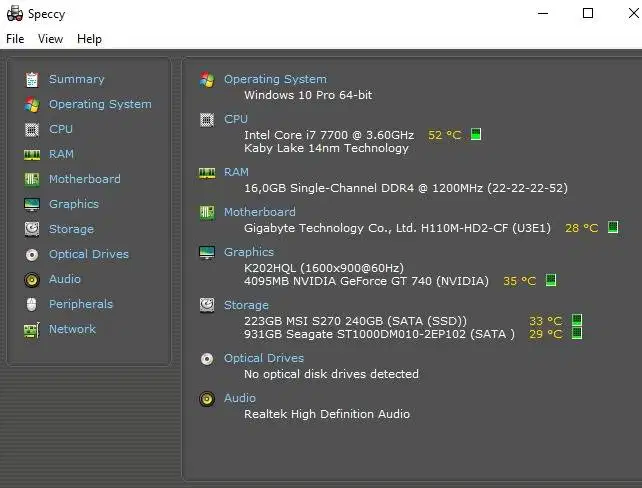Screen dimensions: 642x488
Task: Click the RAM module icon in sidebar
Action: 32,155
